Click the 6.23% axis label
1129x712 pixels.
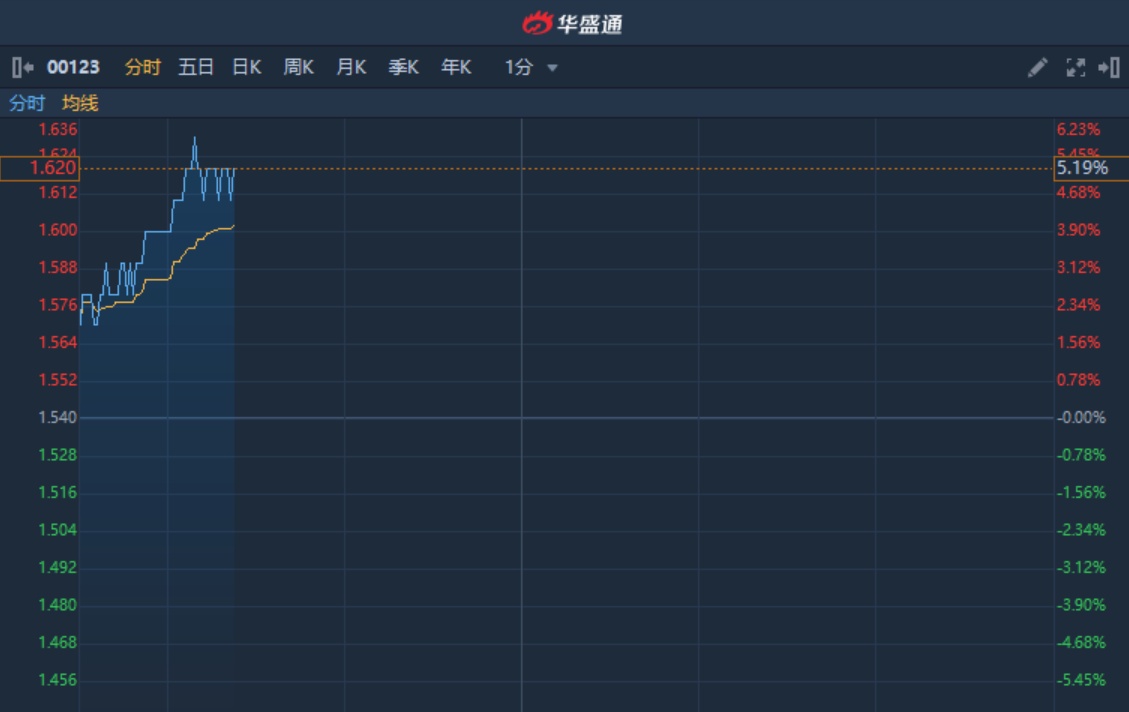coord(1079,130)
